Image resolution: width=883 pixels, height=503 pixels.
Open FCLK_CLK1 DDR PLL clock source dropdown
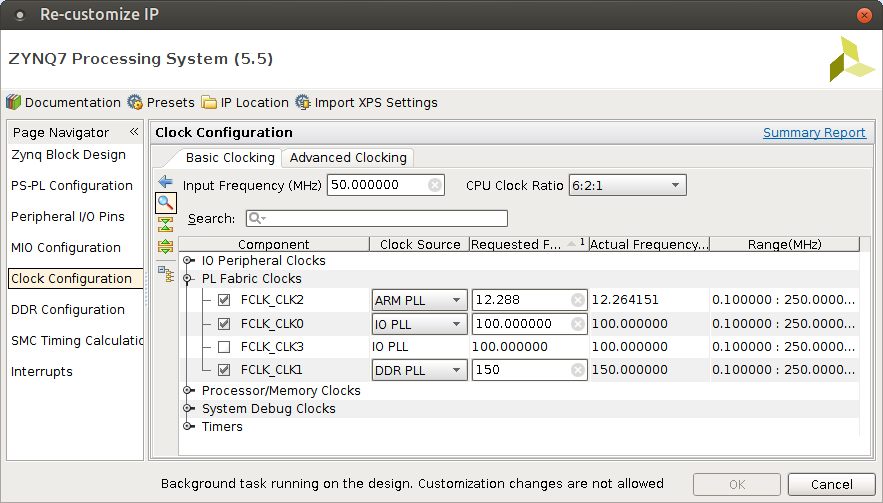pos(419,370)
